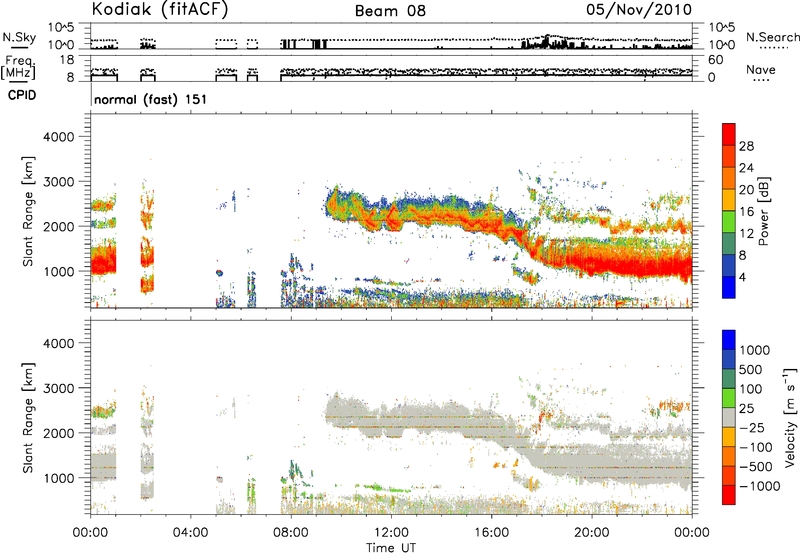
Task: Select the 'normal (fast) 151' CPID text
Action: click(151, 99)
